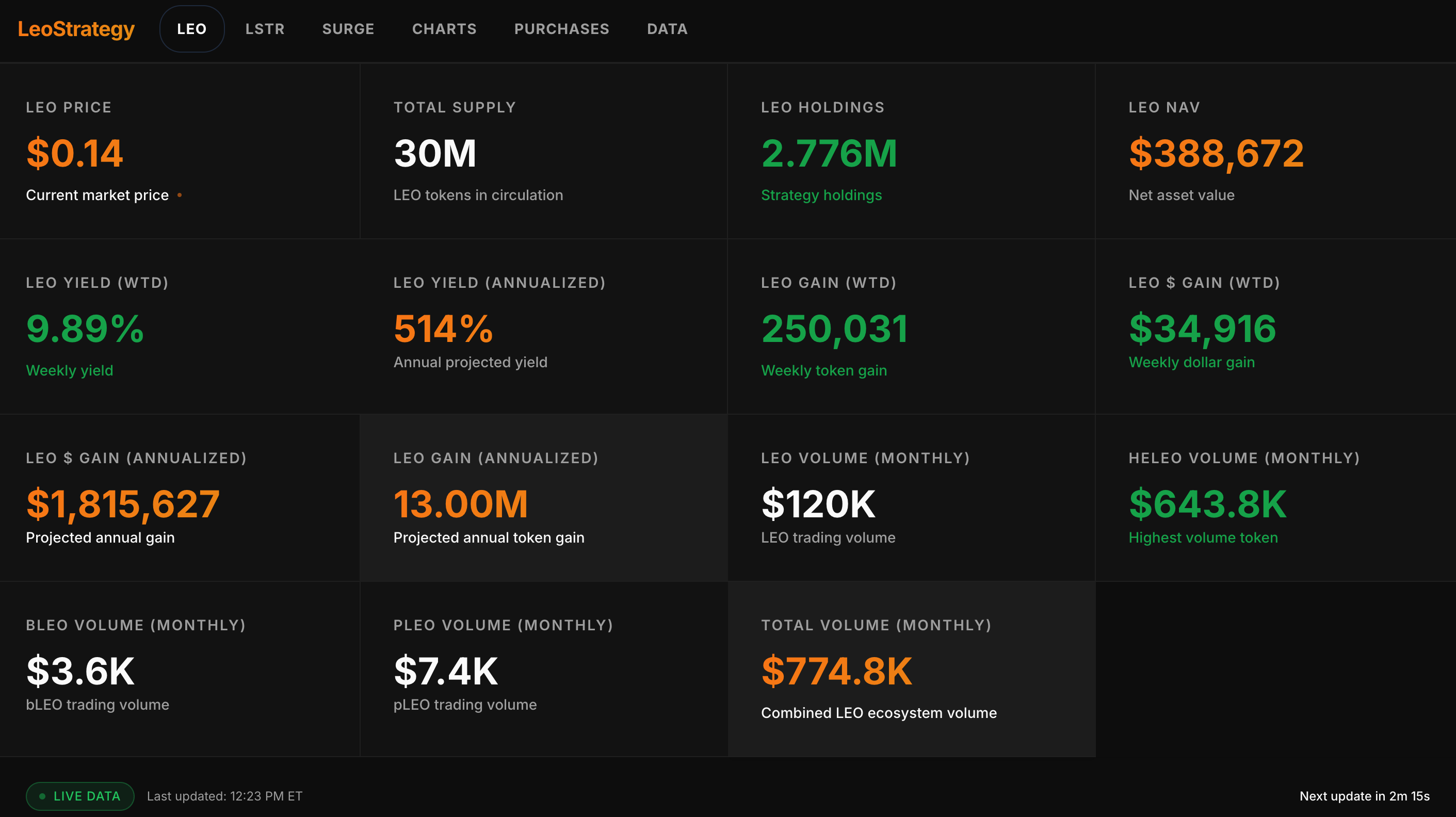Screen dimensions: 1456x817
Task: Select the LEO Price $0.14 card
Action: 179,151
